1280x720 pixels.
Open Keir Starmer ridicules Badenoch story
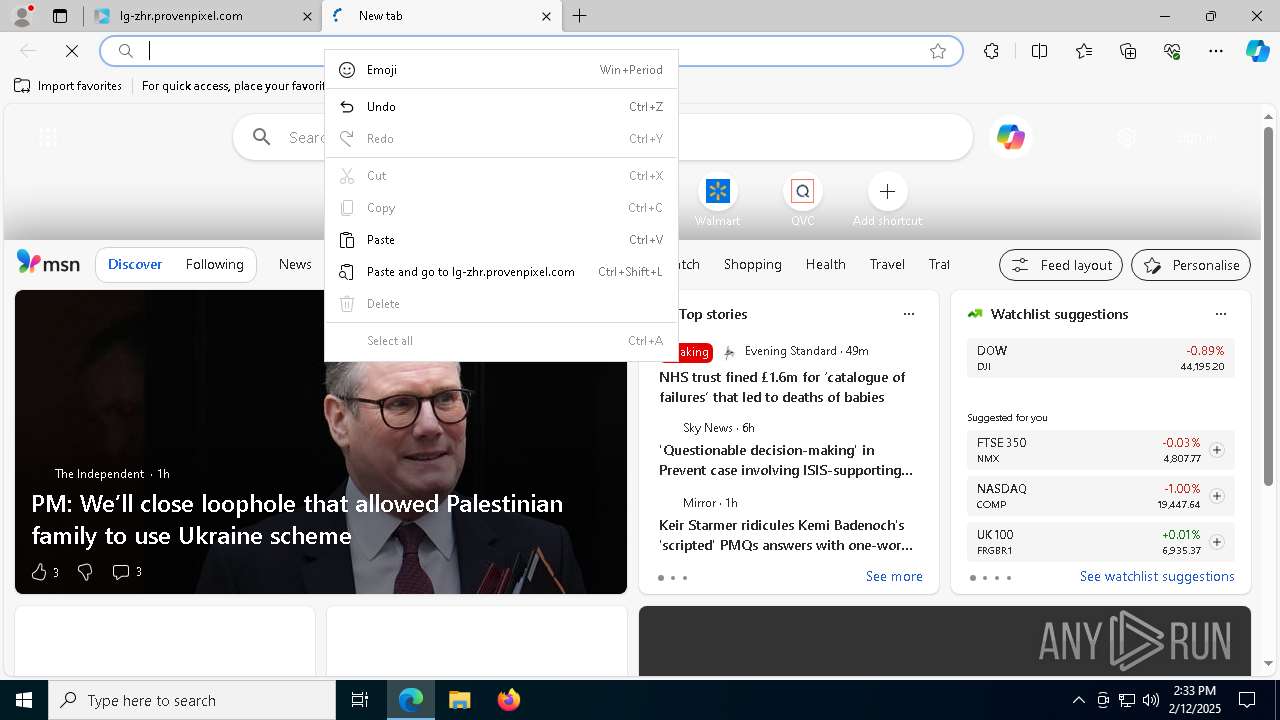tap(786, 535)
